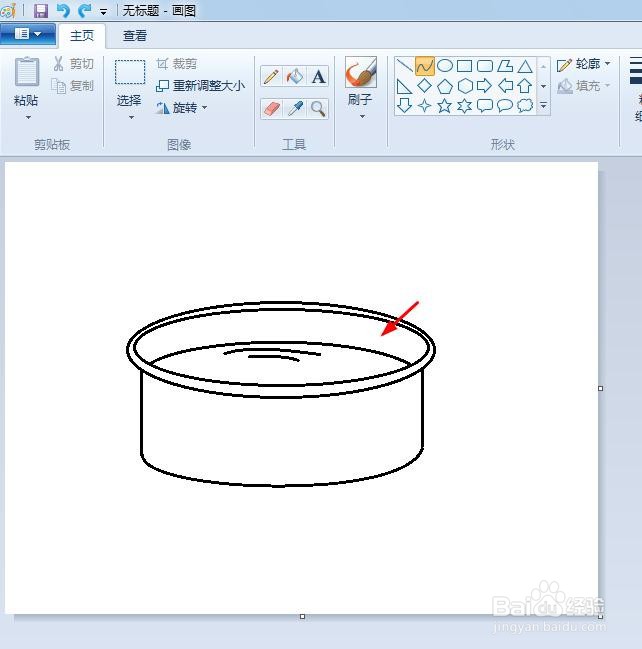Expand the 刷子 brushes dropdown arrow

click(362, 117)
